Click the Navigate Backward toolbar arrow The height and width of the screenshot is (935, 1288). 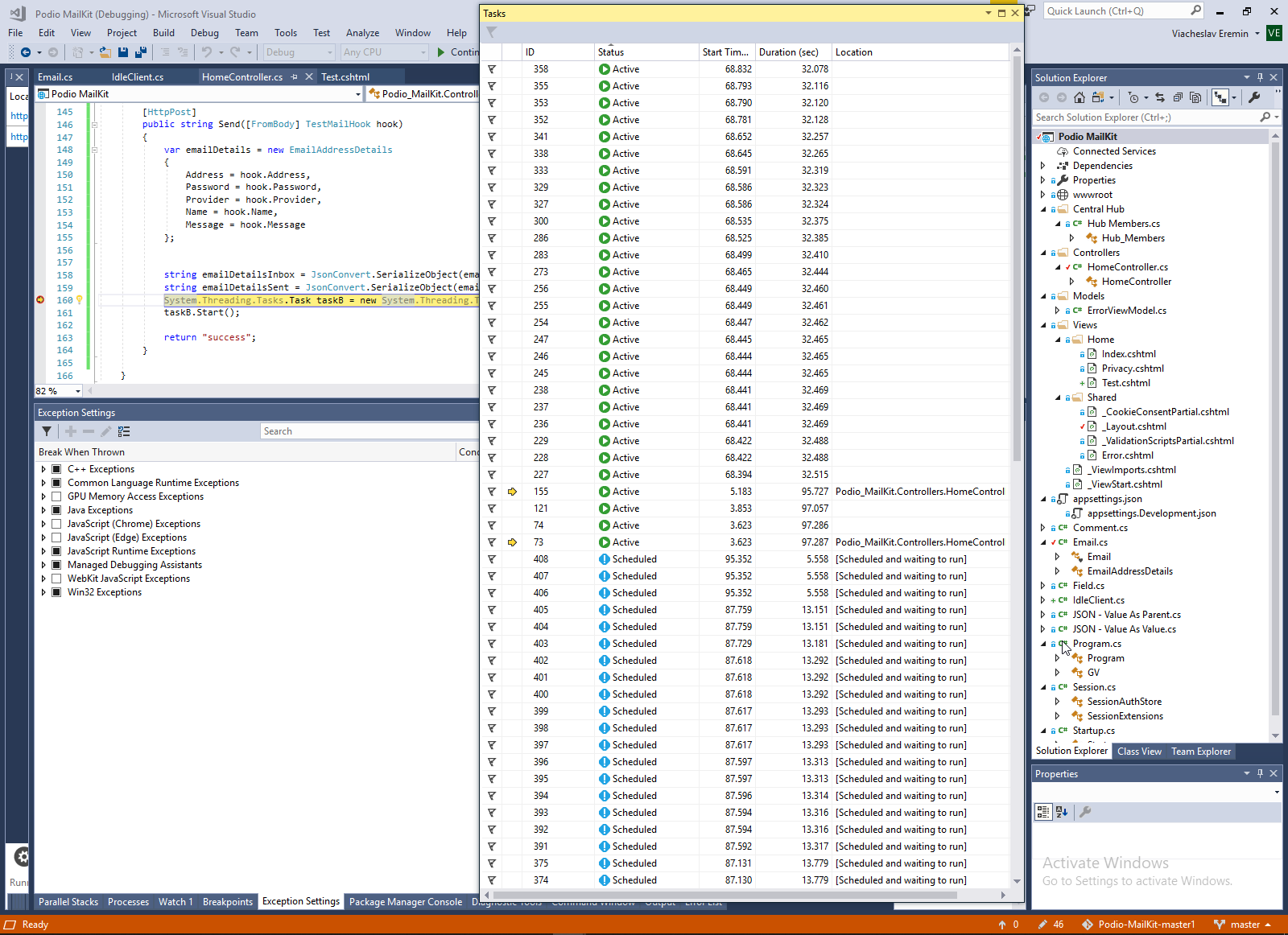26,52
